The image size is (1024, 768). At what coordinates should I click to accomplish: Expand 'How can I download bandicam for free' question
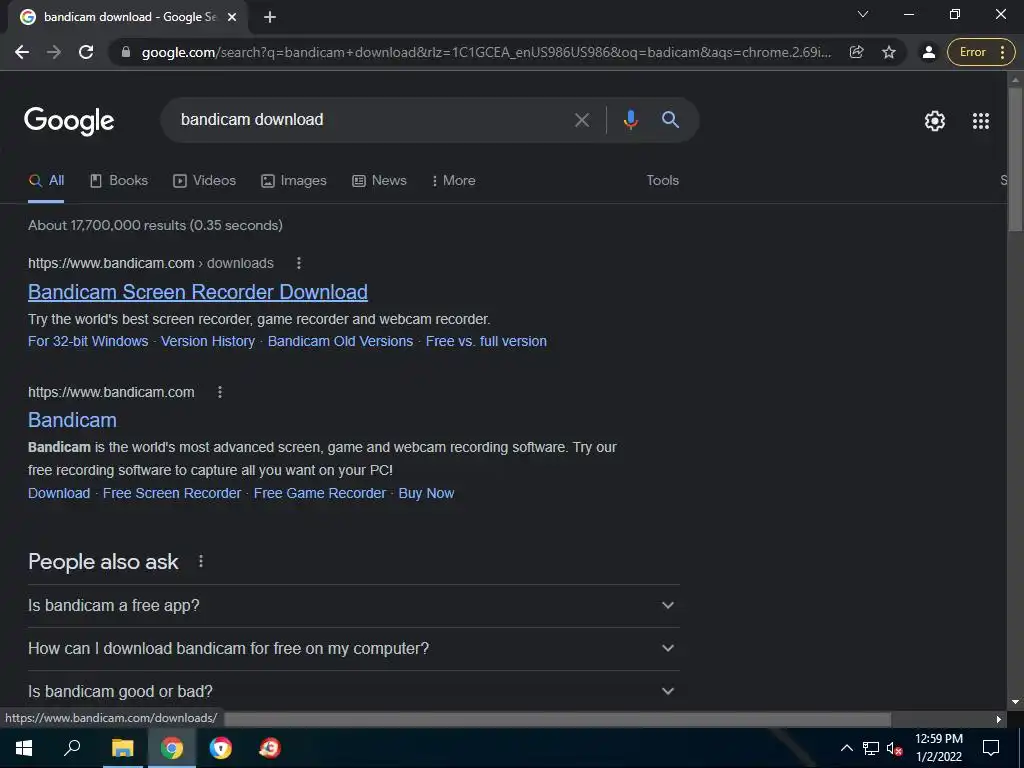pos(353,648)
